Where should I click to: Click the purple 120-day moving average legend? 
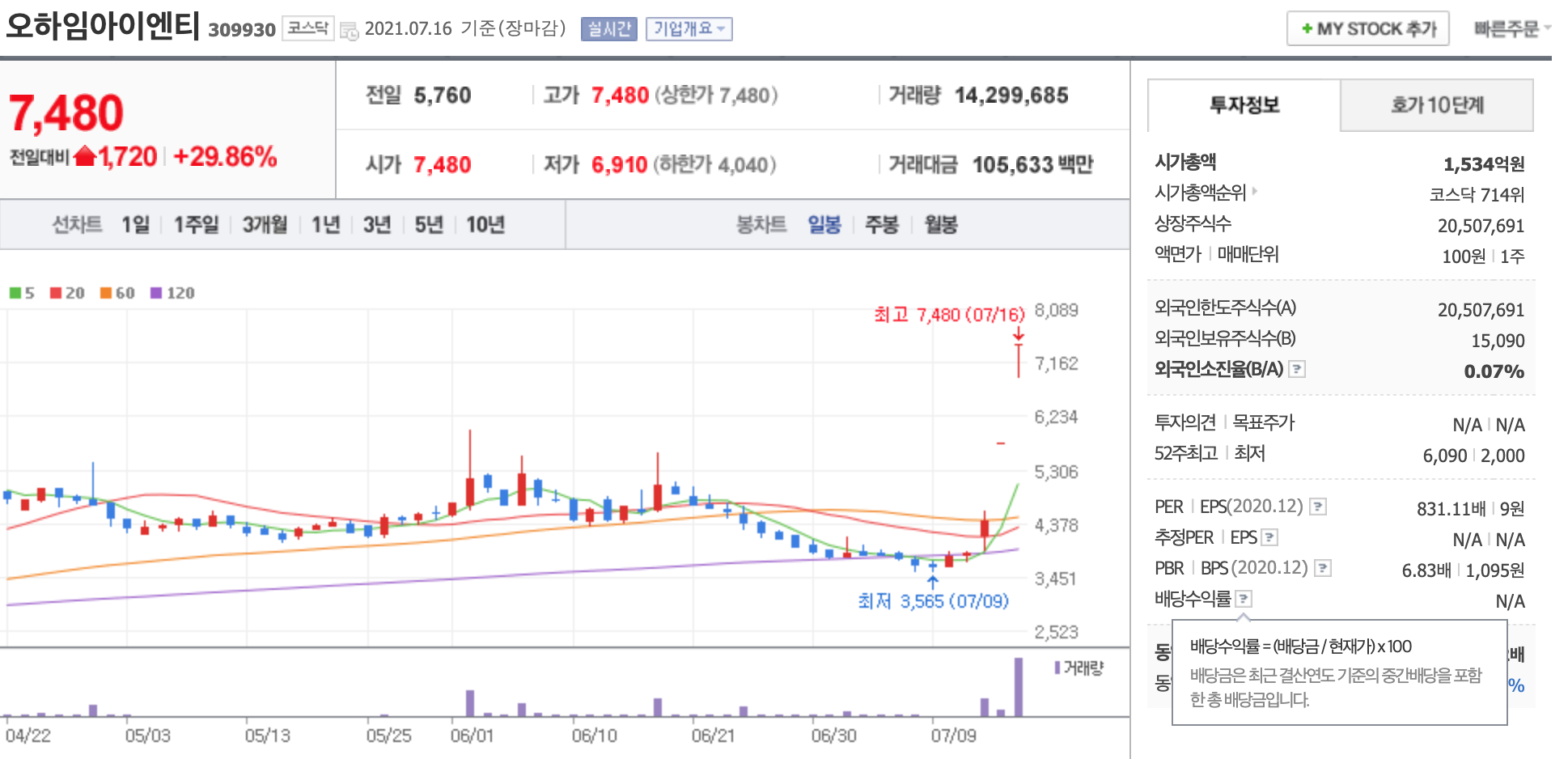pyautogui.click(x=172, y=293)
